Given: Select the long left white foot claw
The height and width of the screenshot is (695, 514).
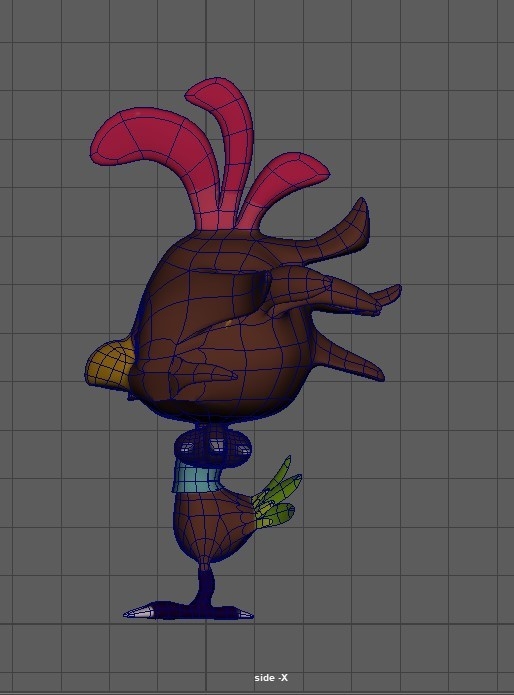Looking at the screenshot, I should click(140, 612).
